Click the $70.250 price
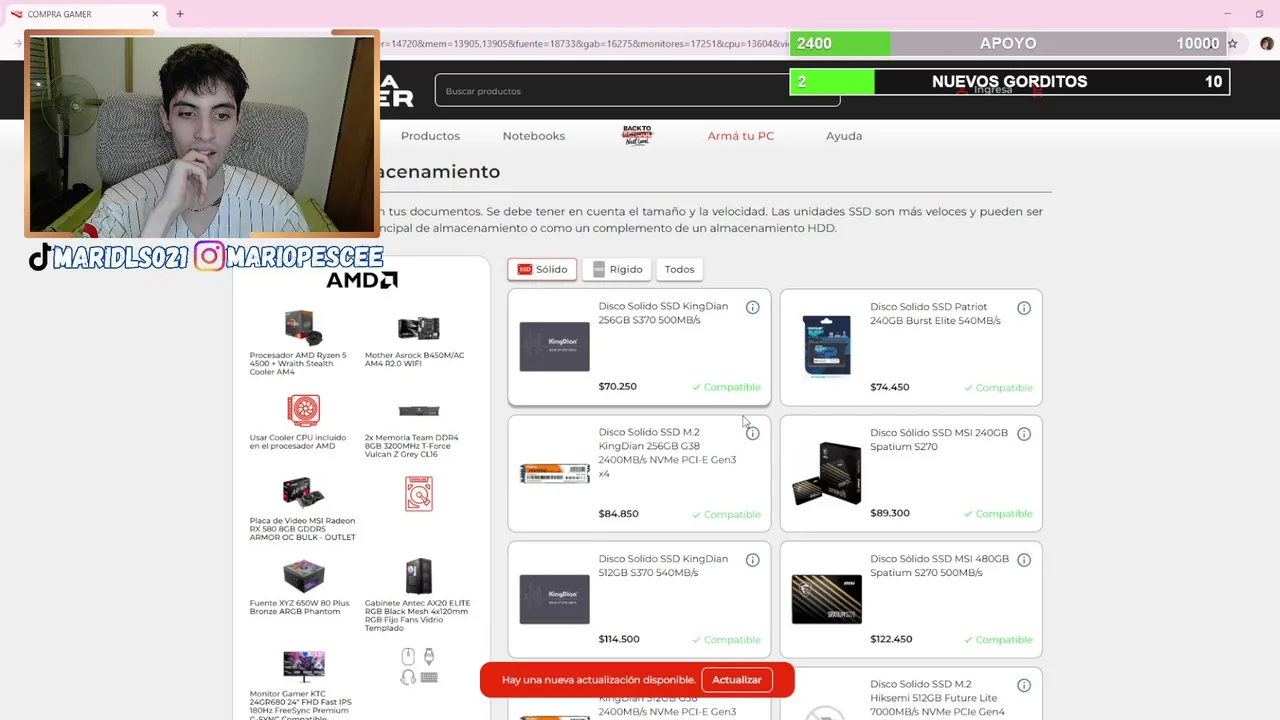The width and height of the screenshot is (1280, 720). click(x=617, y=386)
